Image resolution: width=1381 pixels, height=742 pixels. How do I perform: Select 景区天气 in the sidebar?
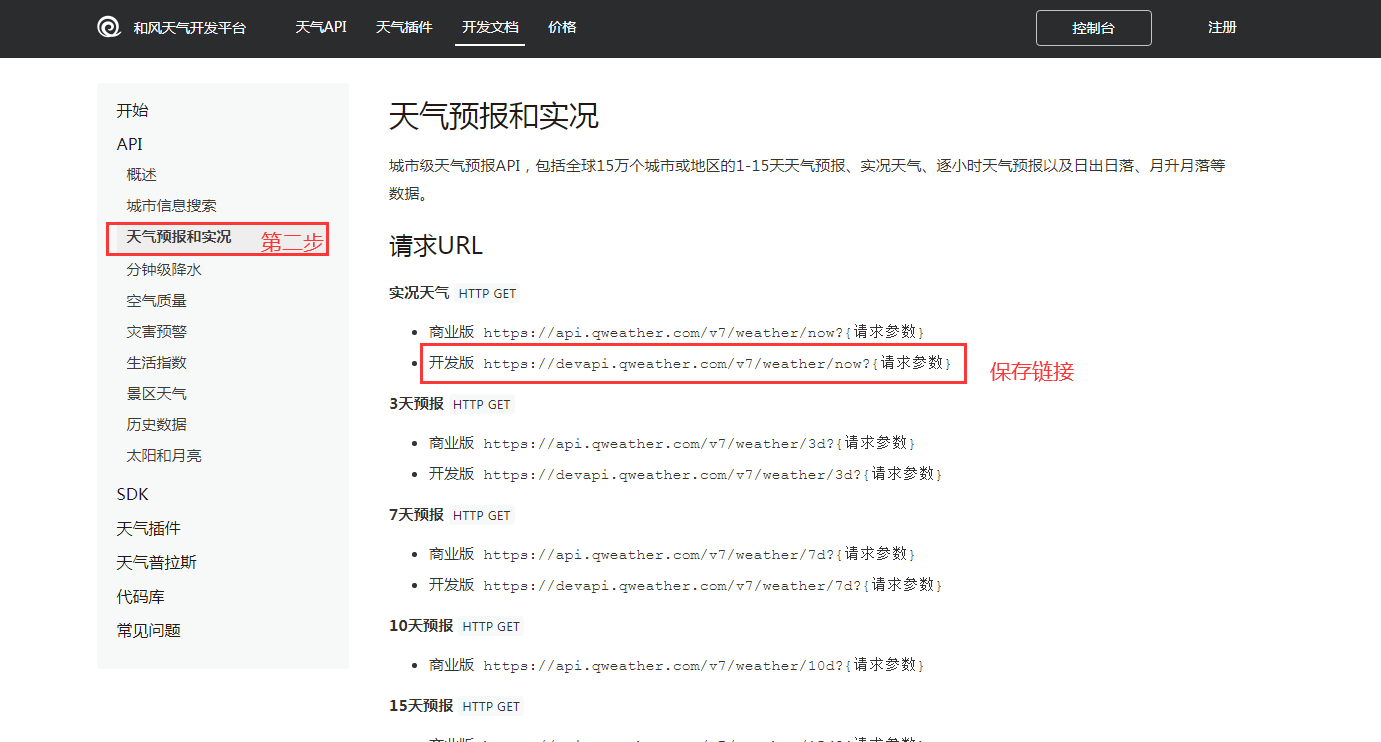[156, 394]
